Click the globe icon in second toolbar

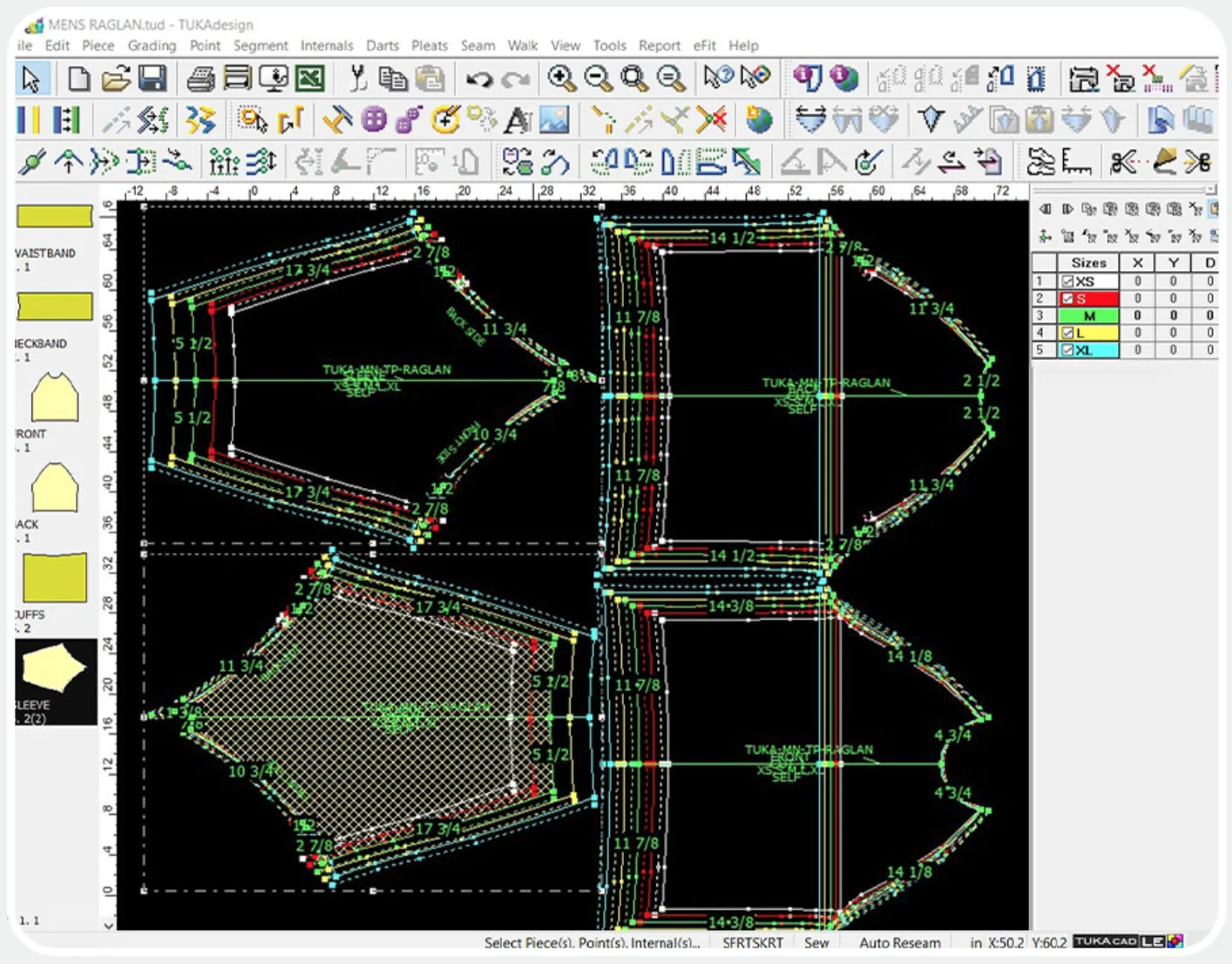(x=759, y=119)
